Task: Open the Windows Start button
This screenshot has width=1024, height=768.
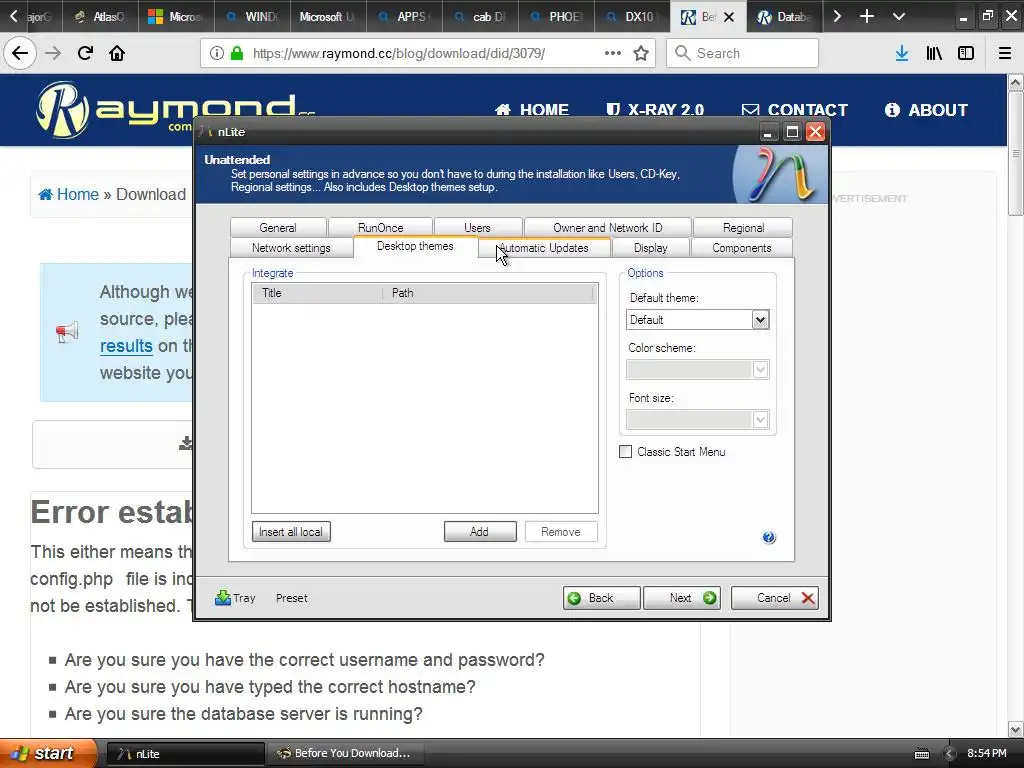Action: coord(48,753)
